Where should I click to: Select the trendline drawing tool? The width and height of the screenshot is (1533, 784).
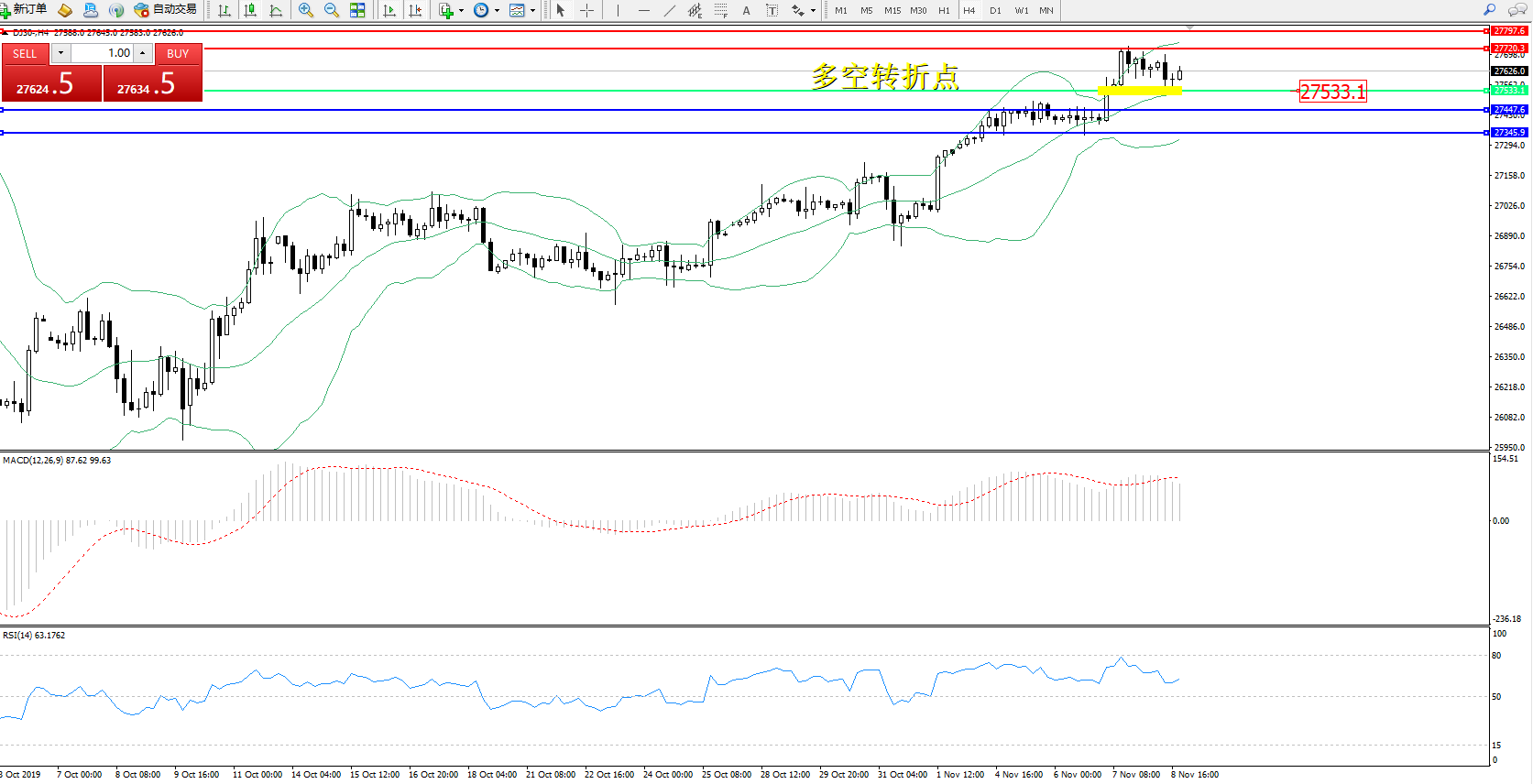(670, 10)
